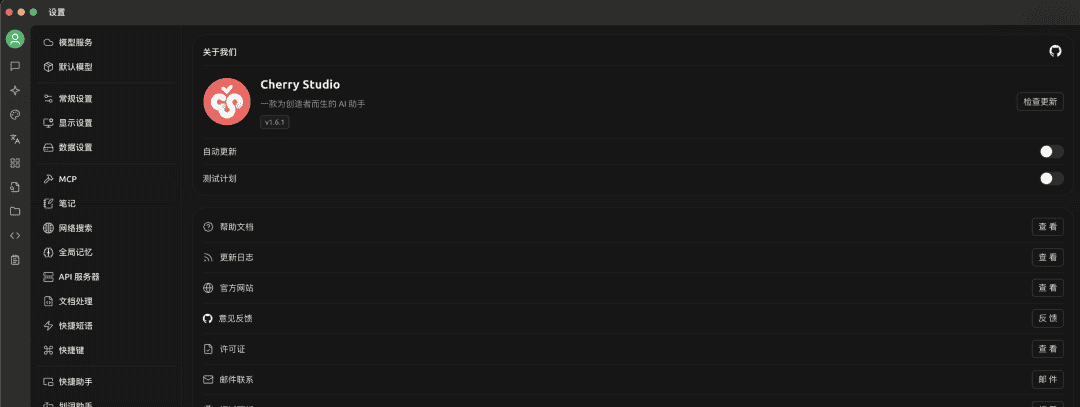1080x407 pixels.
Task: Open the paintings palette sidebar icon
Action: pos(15,114)
